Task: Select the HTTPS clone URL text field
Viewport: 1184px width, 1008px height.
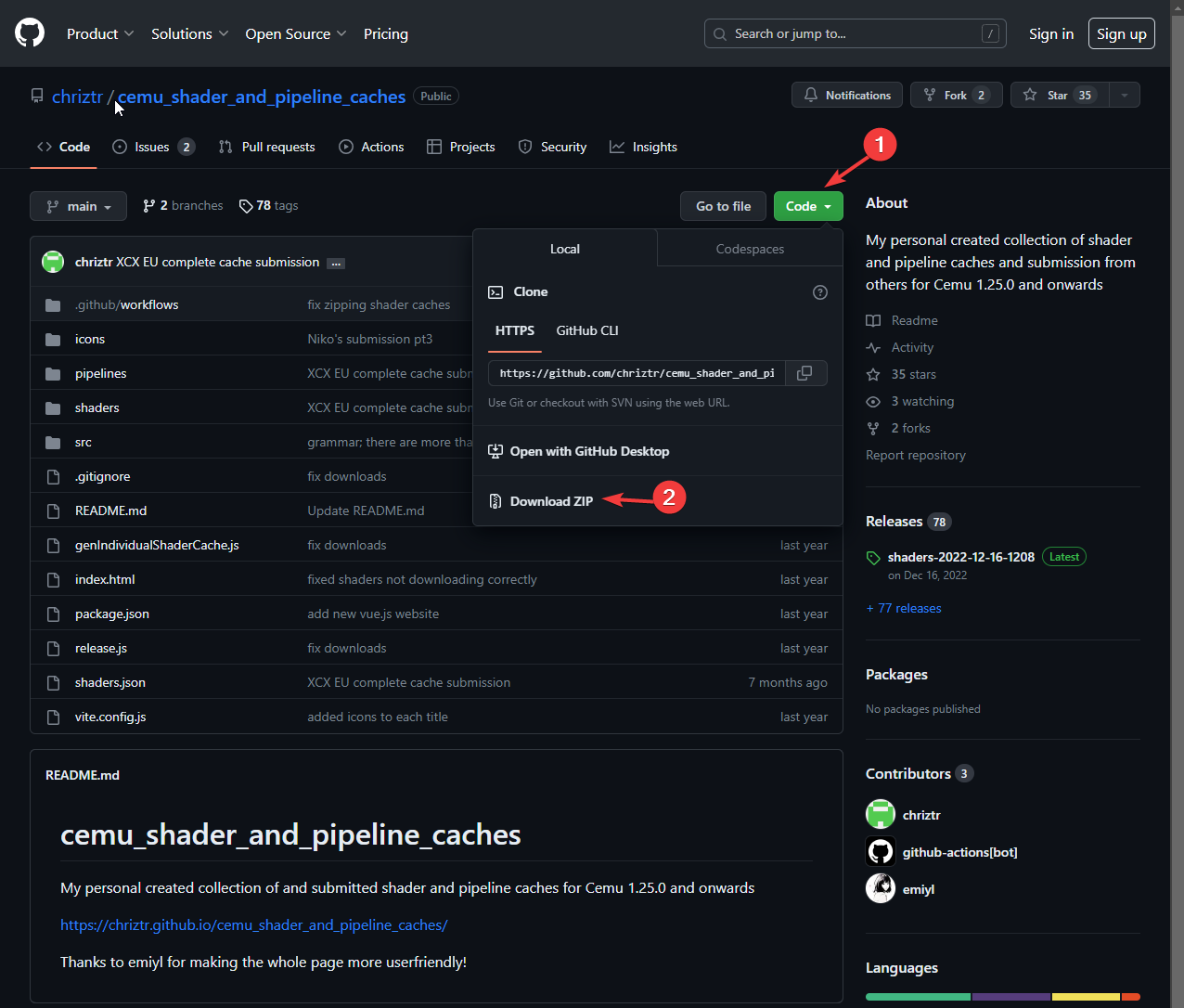Action: (637, 373)
